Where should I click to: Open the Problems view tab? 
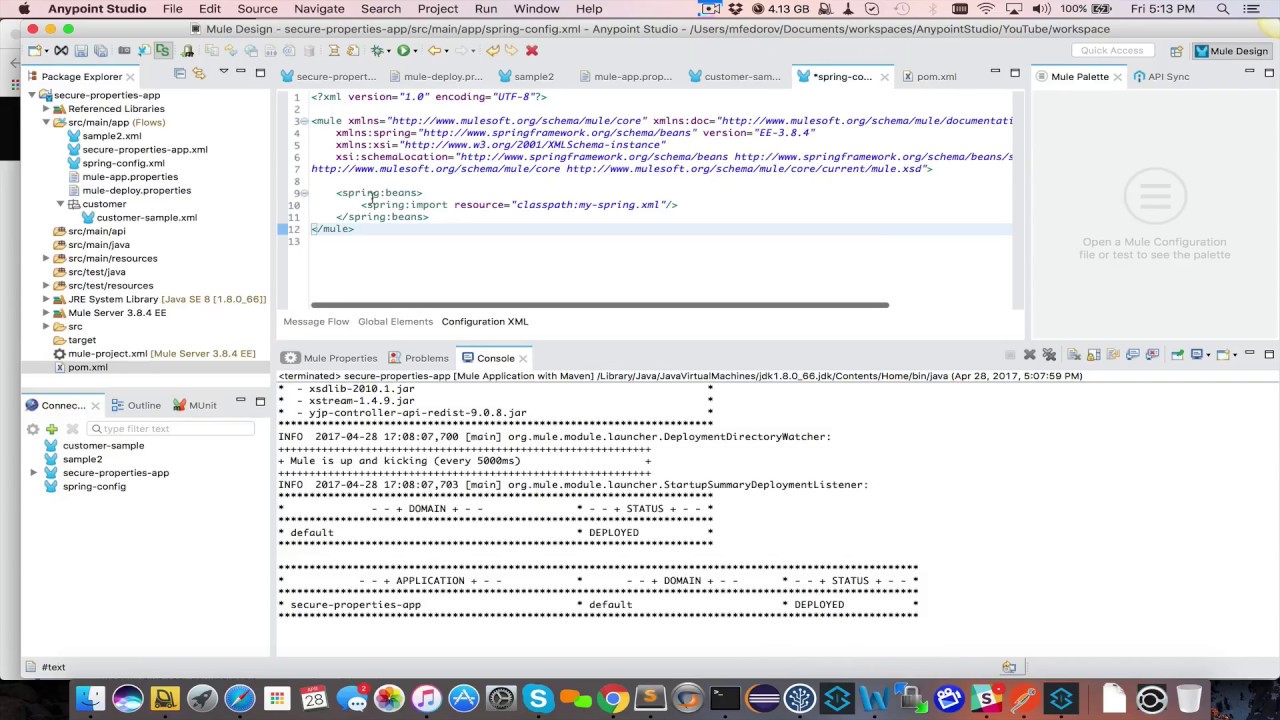click(x=419, y=358)
